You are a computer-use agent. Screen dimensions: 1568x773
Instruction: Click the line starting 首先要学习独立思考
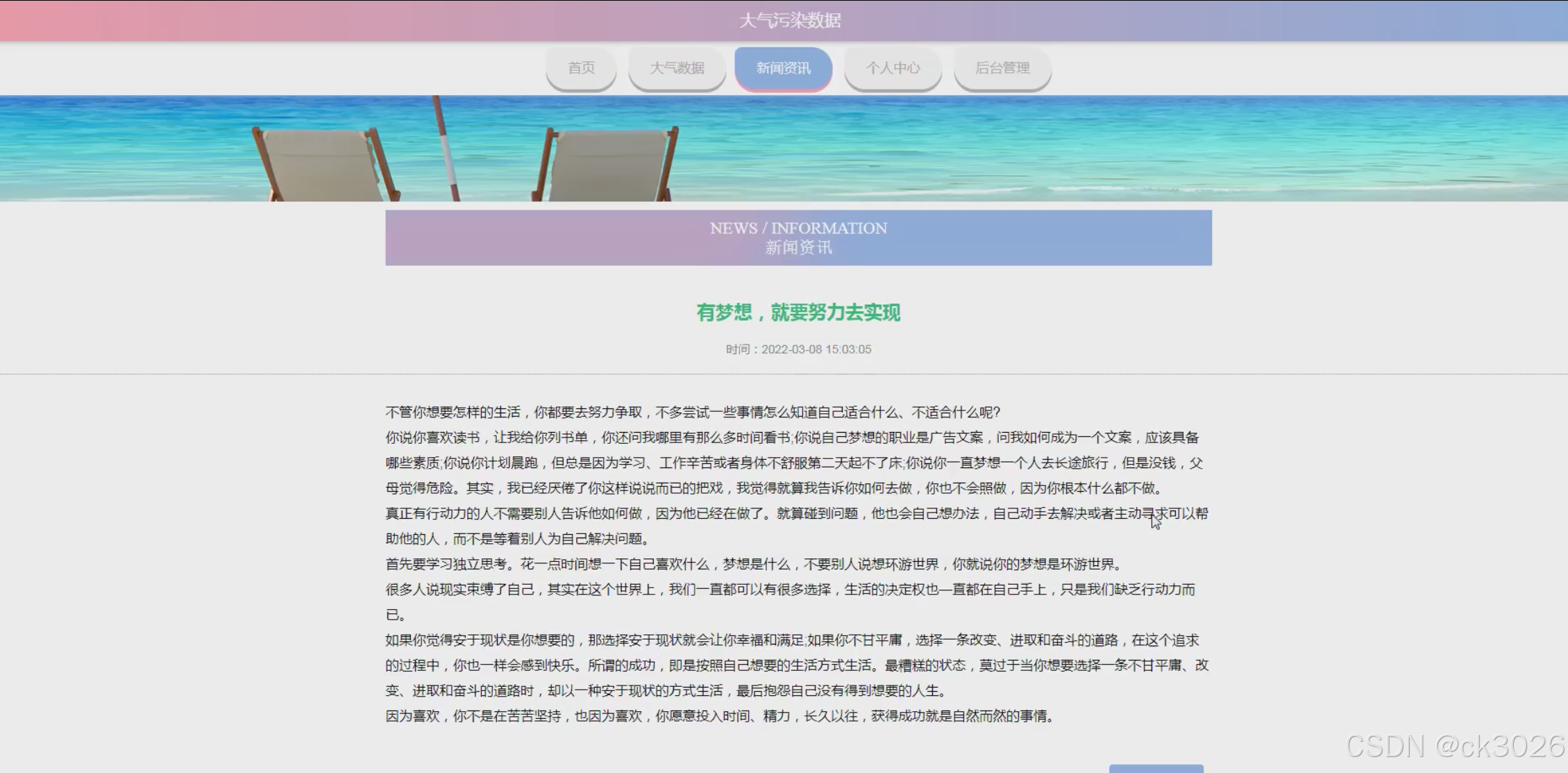[753, 564]
